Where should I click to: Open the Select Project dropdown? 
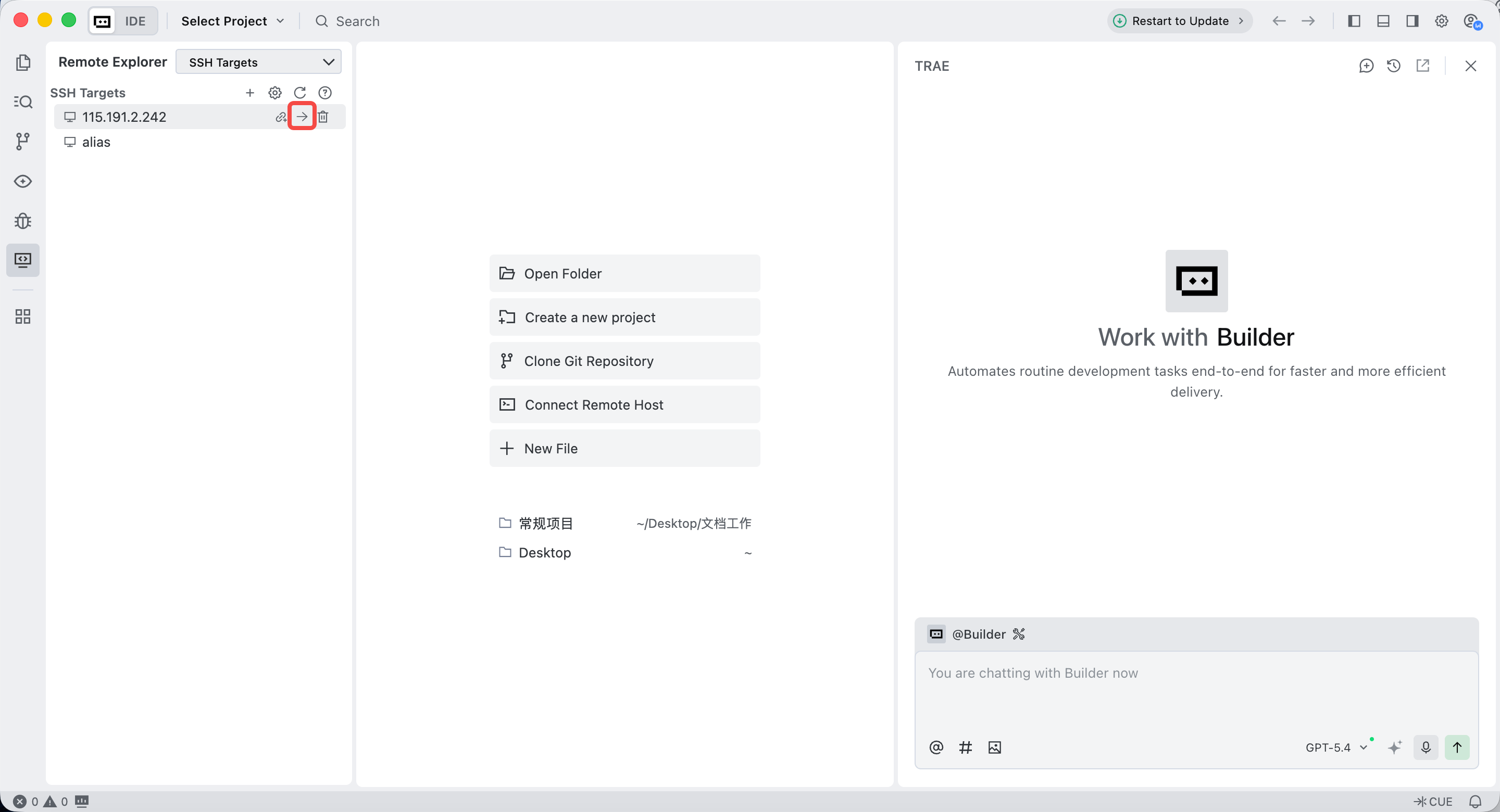[x=232, y=21]
